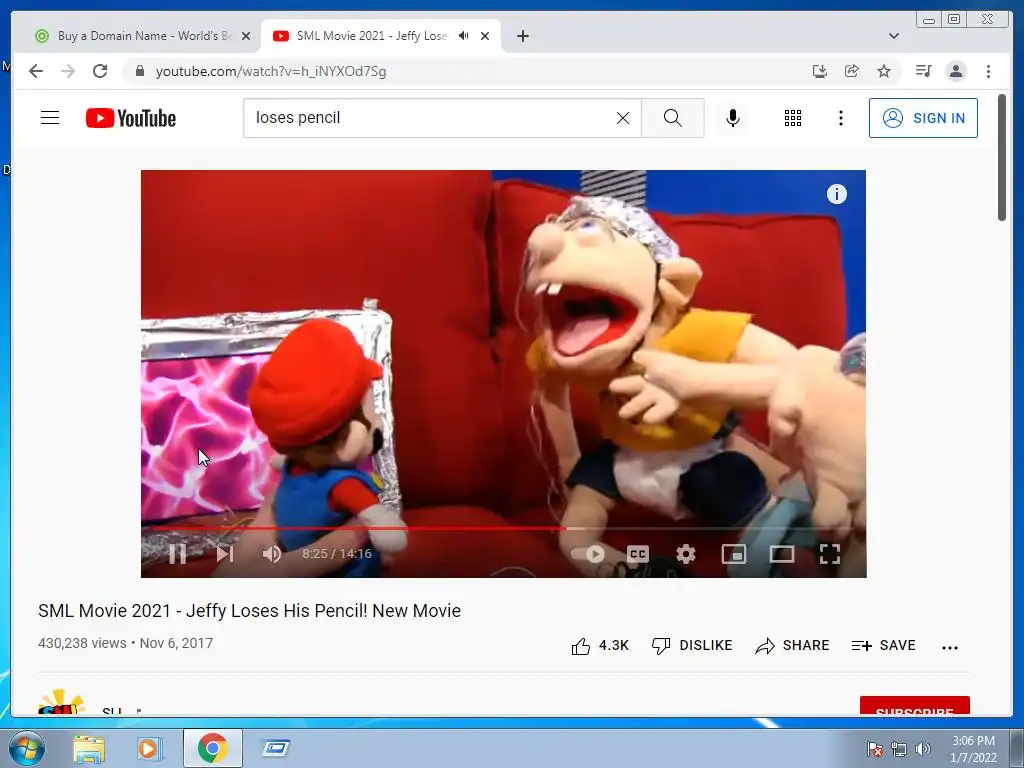Viewport: 1024px width, 768px height.
Task: Run search with magnifier button
Action: point(673,118)
